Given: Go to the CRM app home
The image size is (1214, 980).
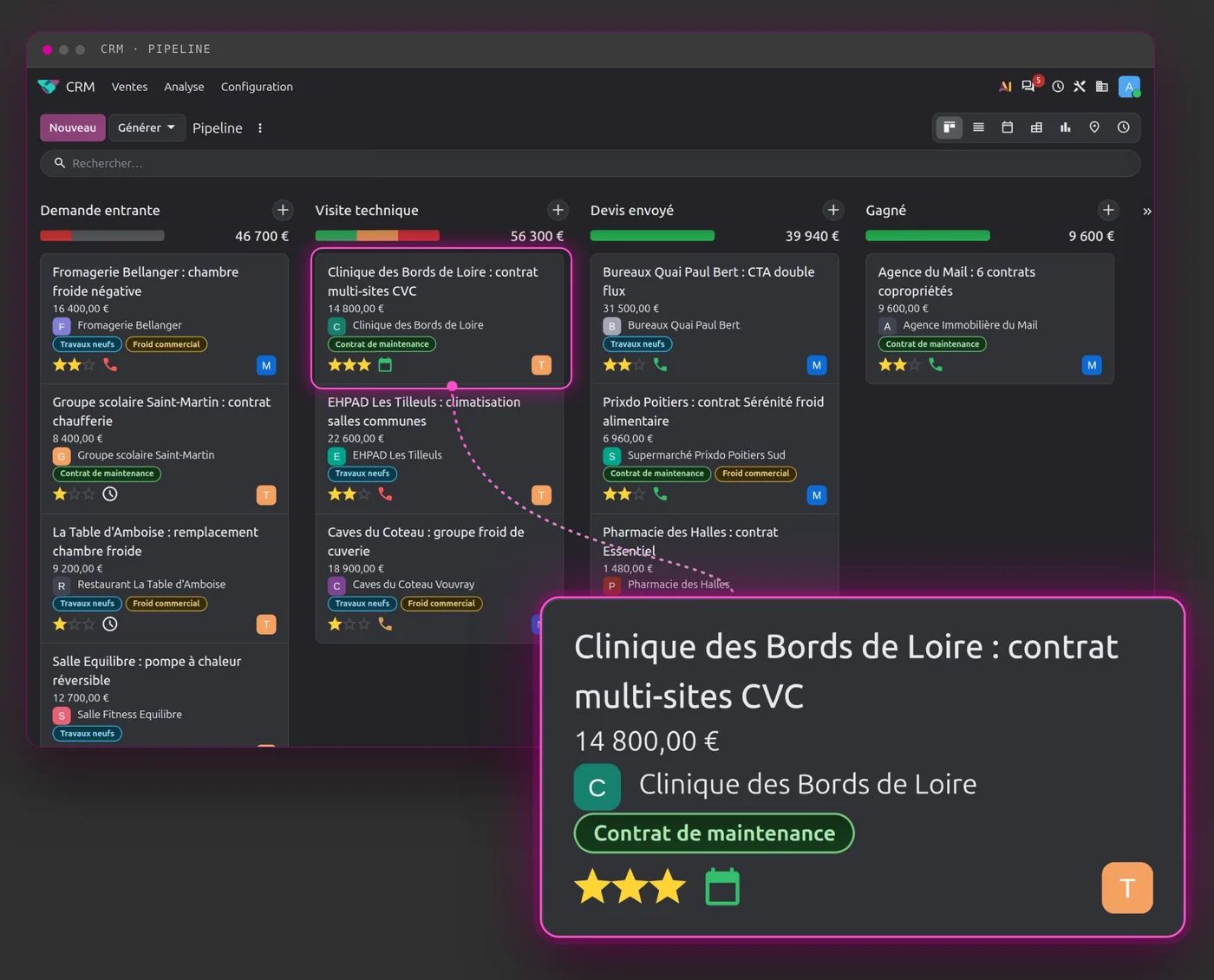Looking at the screenshot, I should [x=80, y=87].
